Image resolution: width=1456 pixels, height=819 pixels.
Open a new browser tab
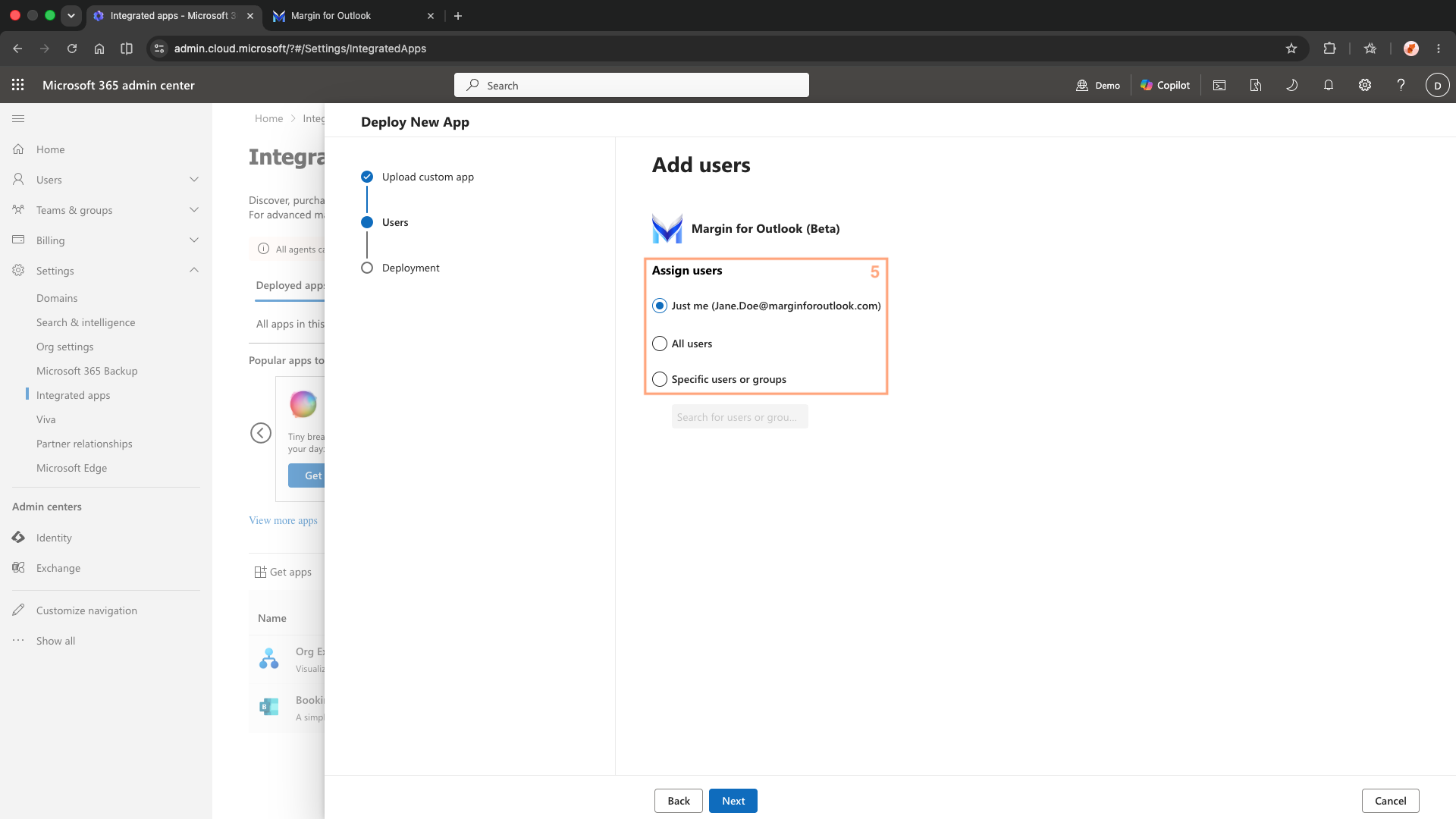point(458,15)
